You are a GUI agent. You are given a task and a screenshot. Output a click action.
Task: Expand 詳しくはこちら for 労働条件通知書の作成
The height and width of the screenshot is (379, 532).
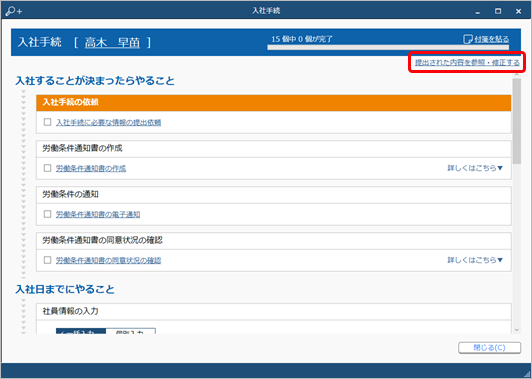[x=475, y=168]
